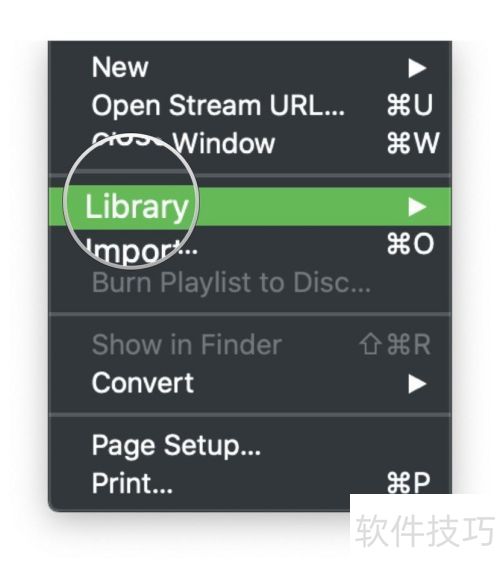Open the Page Setup… dialog entry
The image size is (500, 568).
176,447
